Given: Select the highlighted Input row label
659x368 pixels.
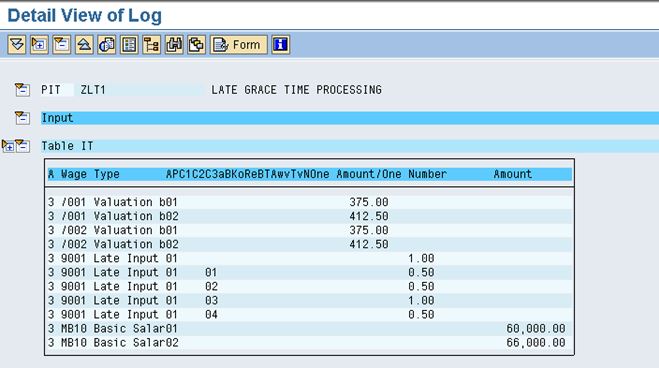Looking at the screenshot, I should pos(57,118).
